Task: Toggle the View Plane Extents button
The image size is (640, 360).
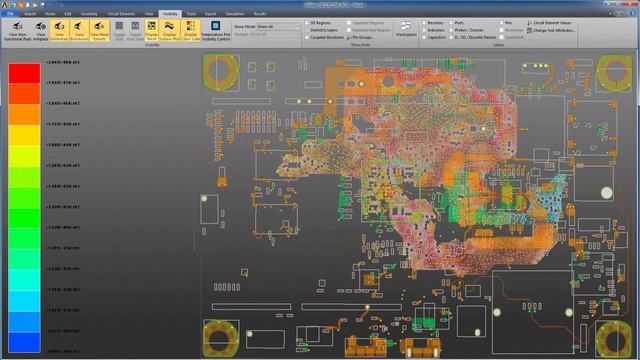Action: coord(99,31)
